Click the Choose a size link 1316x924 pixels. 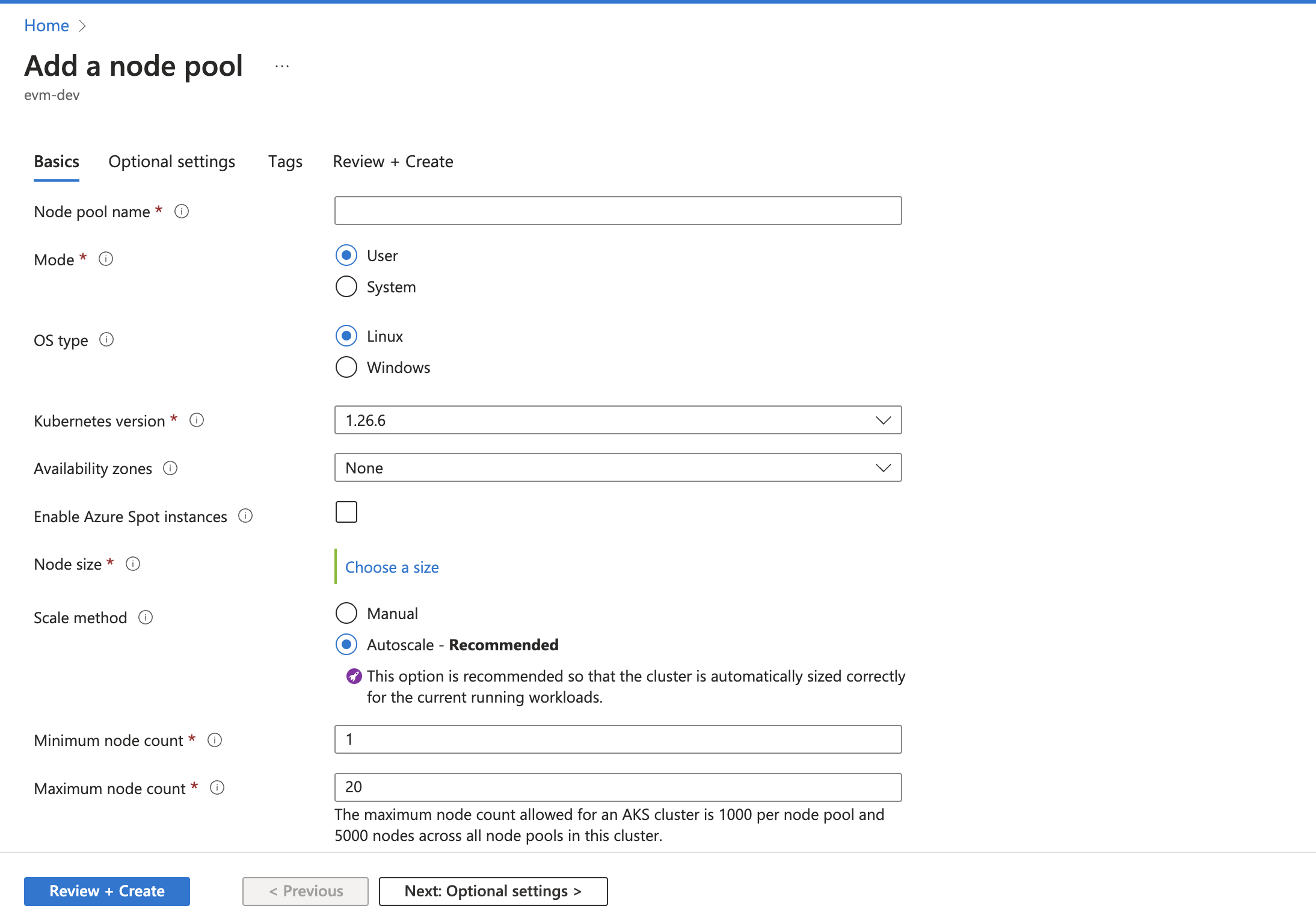[392, 567]
